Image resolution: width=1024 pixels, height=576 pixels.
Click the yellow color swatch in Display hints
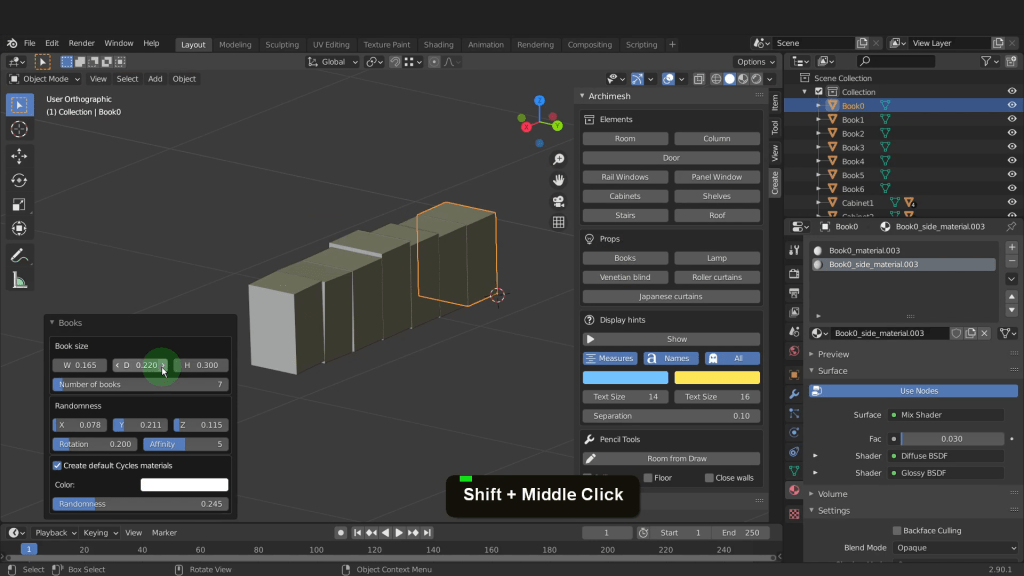pyautogui.click(x=717, y=378)
